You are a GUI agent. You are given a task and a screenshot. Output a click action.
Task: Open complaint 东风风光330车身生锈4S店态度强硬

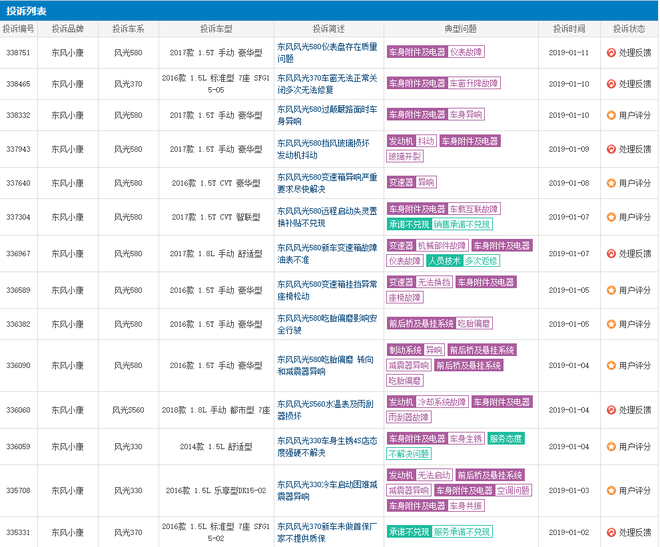327,446
